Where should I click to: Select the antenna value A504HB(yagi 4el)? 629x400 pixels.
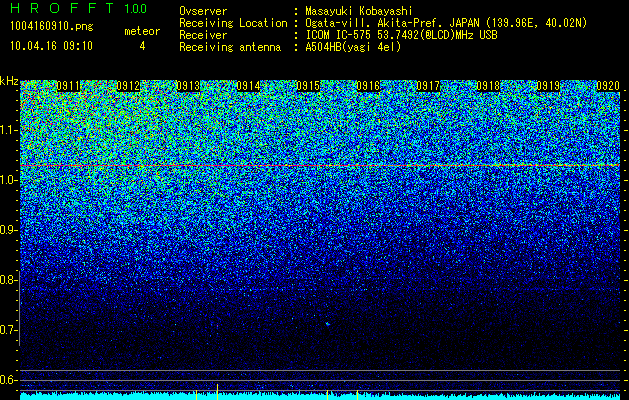pyautogui.click(x=353, y=47)
